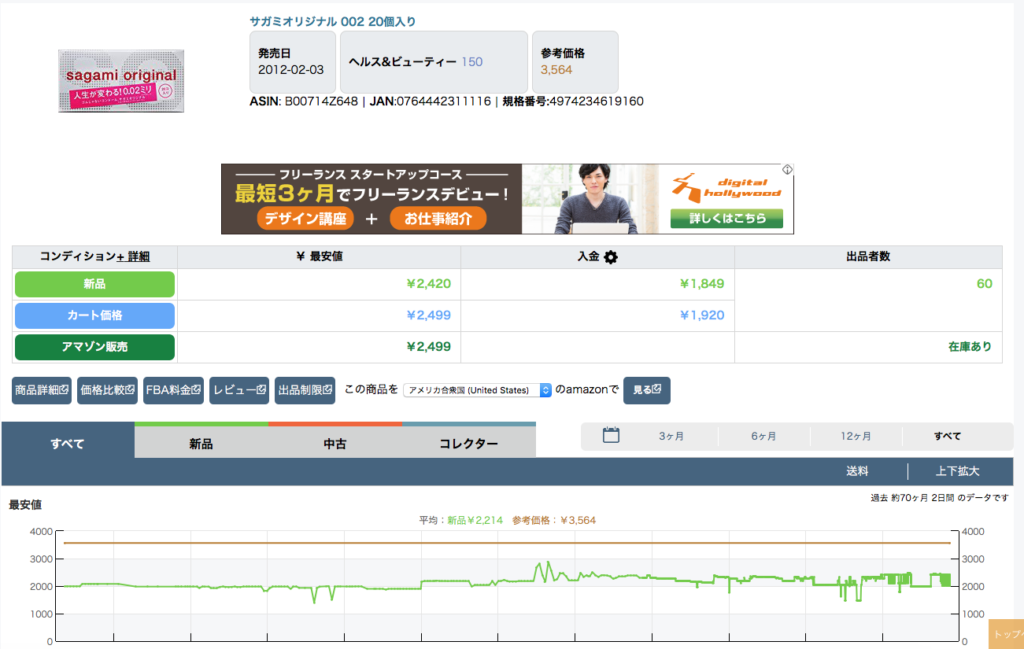Click the FBA料金 button
Screen dimensions: 1024x649
173,390
